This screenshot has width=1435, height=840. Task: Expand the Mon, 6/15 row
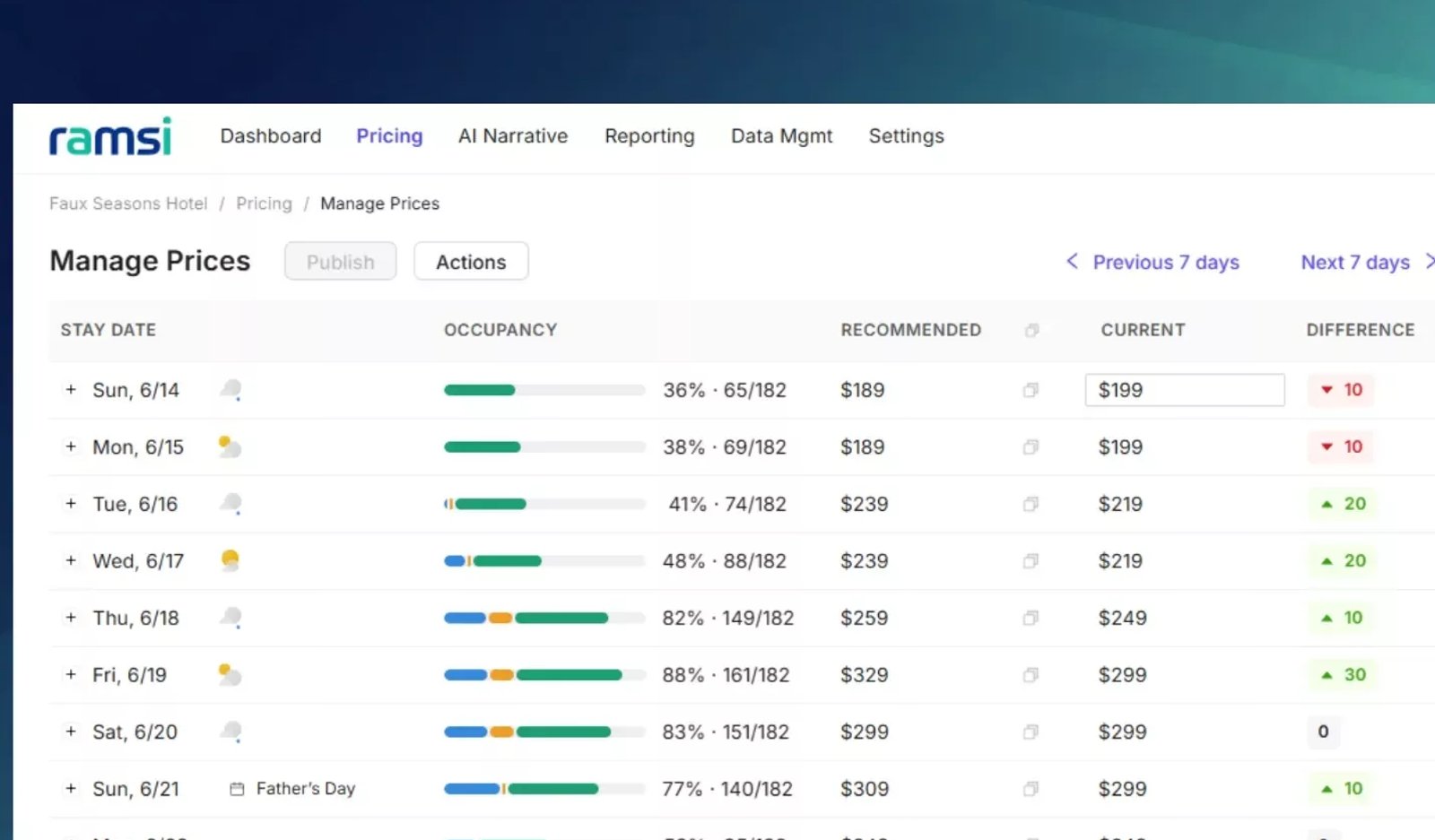pos(71,446)
